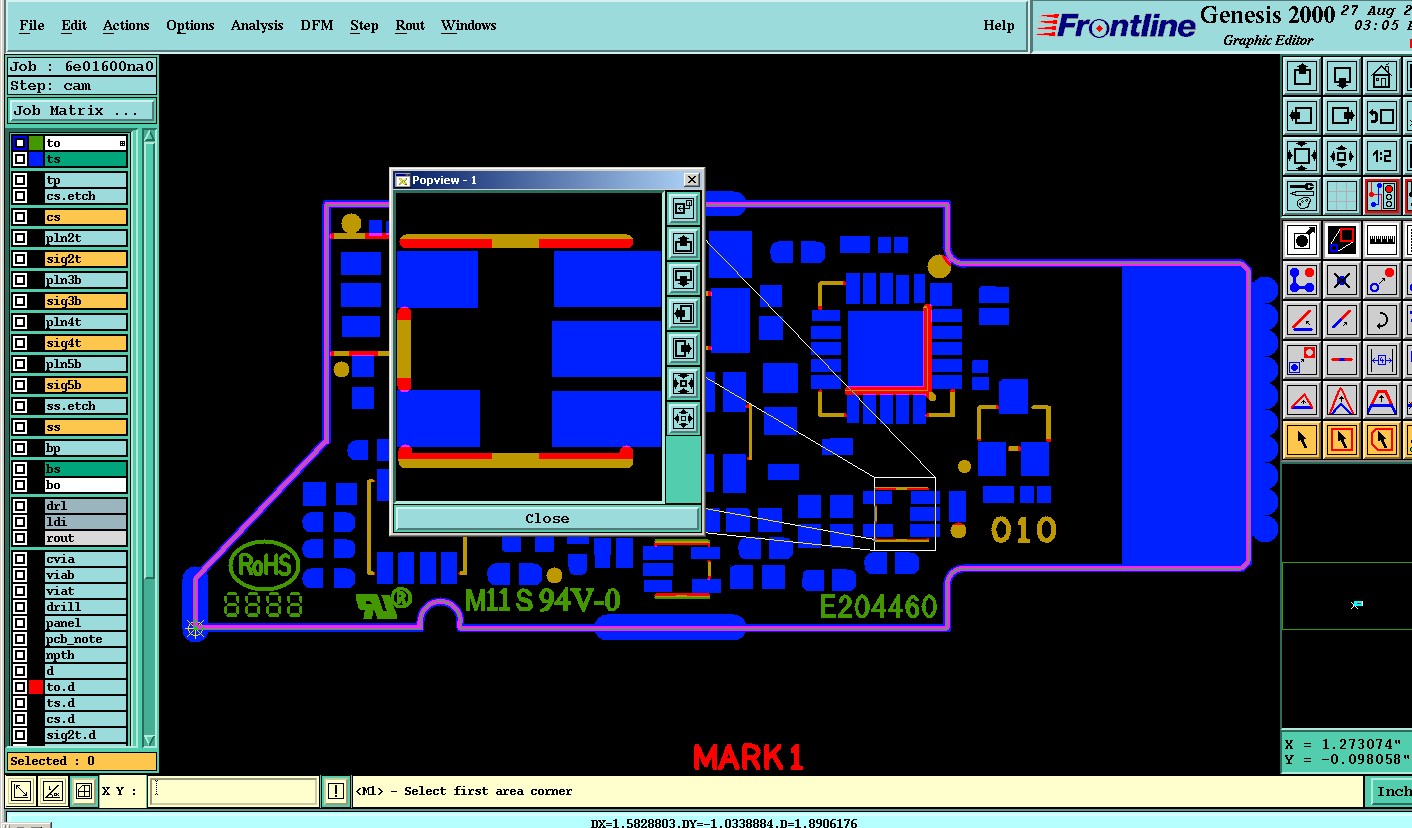1412x828 pixels.
Task: Open the Edit menu
Action: tap(74, 25)
